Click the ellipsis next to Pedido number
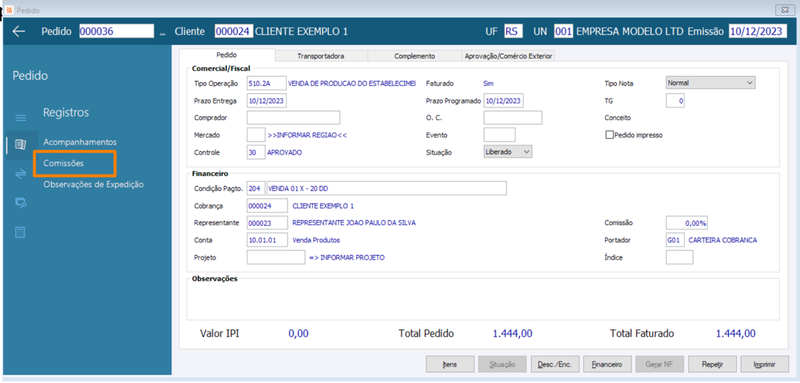The width and height of the screenshot is (800, 383). pos(163,33)
